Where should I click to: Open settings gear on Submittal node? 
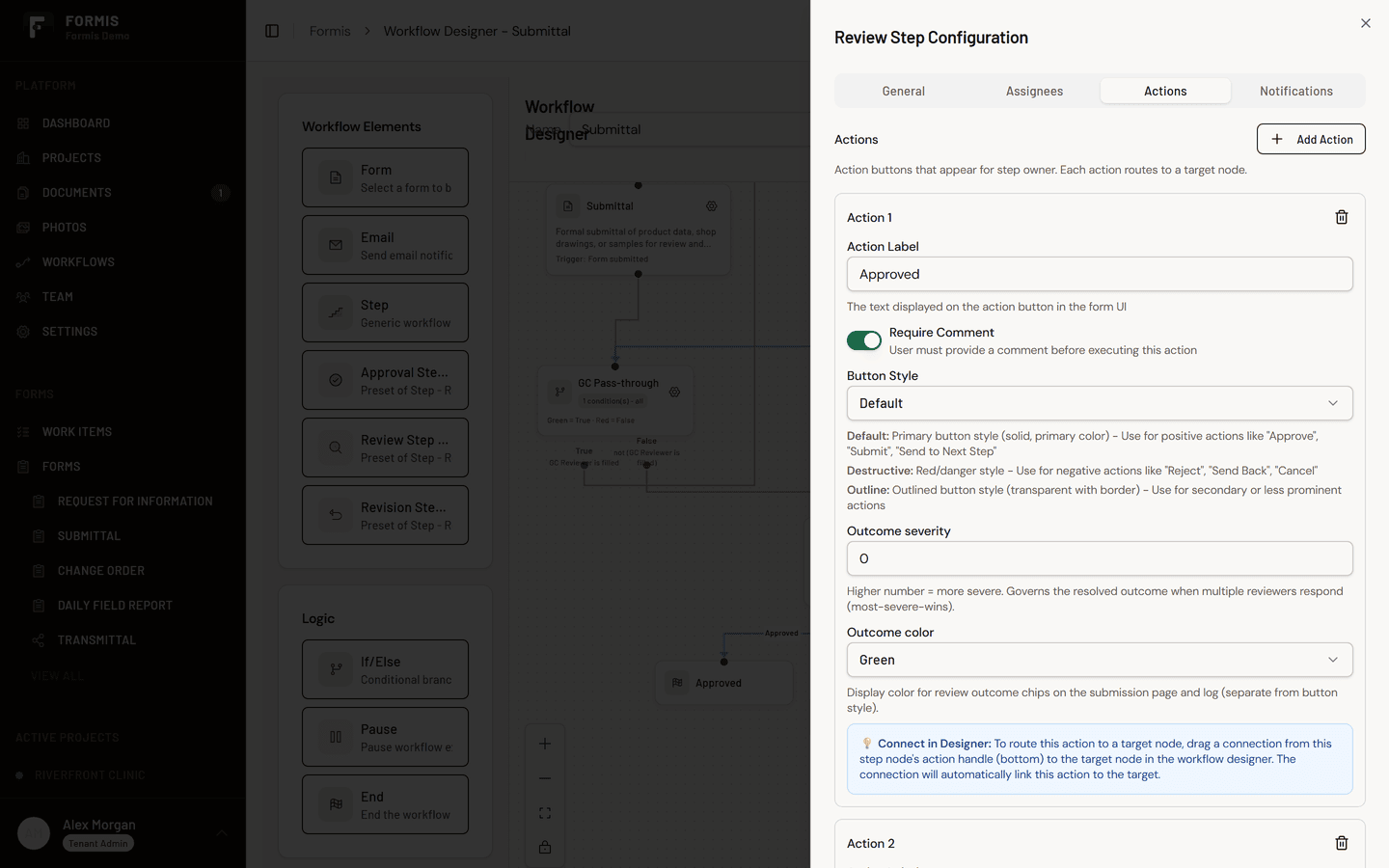pyautogui.click(x=712, y=206)
